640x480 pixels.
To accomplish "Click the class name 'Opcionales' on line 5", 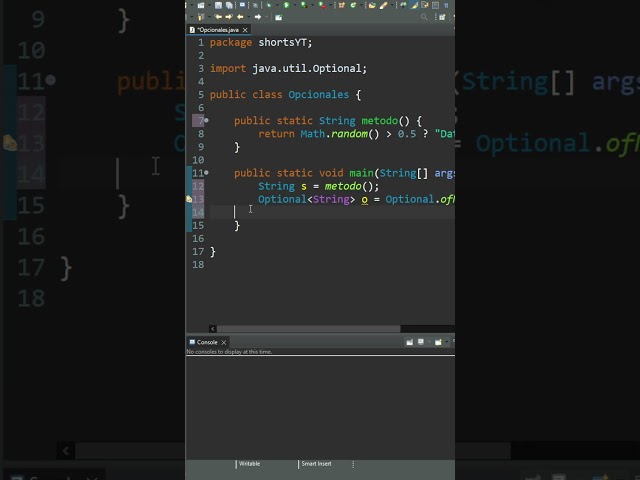I will (318, 94).
